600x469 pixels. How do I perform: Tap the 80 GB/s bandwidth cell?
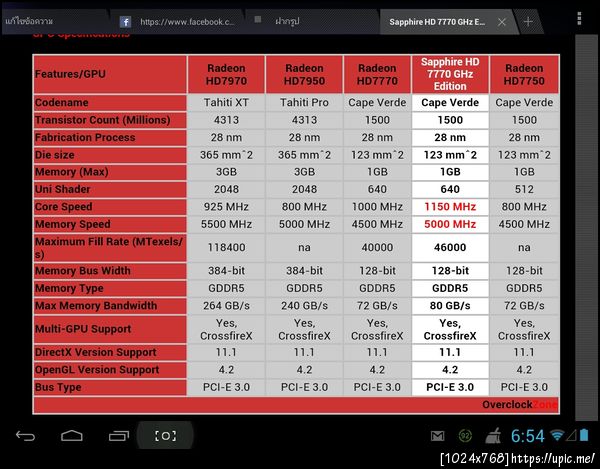click(450, 306)
